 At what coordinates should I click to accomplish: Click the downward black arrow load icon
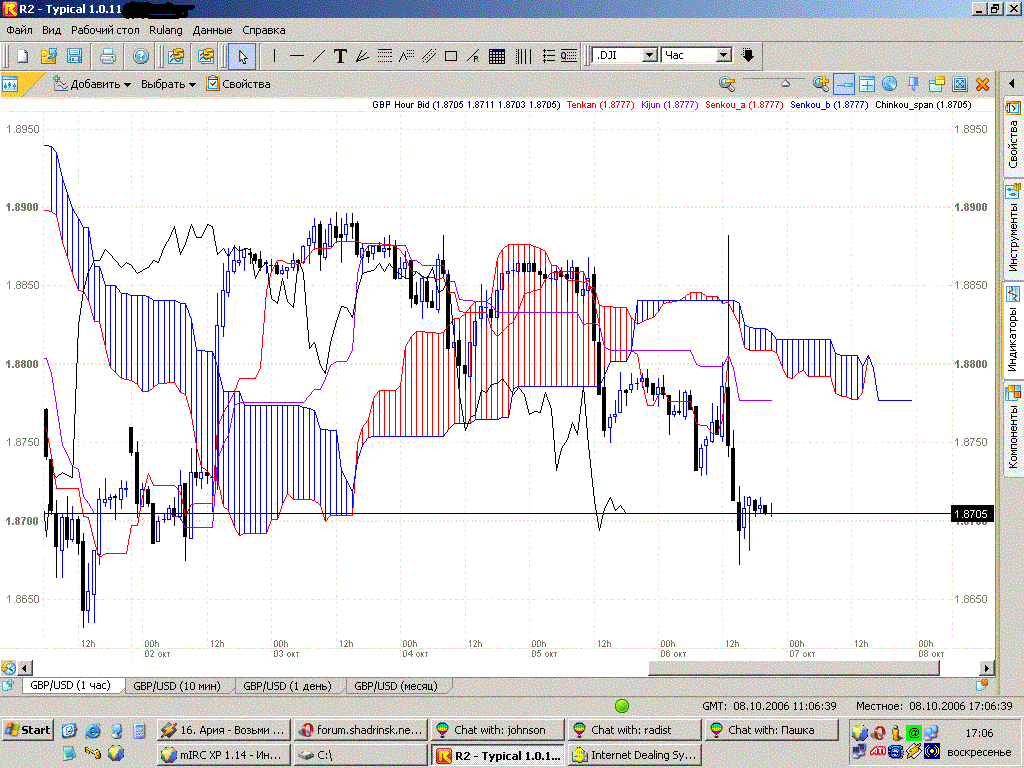coord(748,56)
